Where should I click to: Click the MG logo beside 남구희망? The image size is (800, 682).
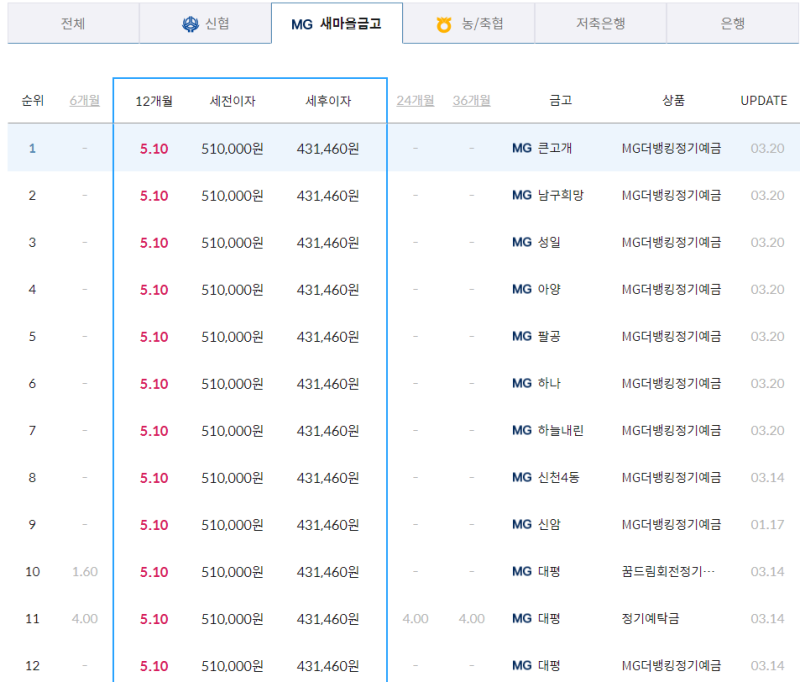tap(522, 195)
